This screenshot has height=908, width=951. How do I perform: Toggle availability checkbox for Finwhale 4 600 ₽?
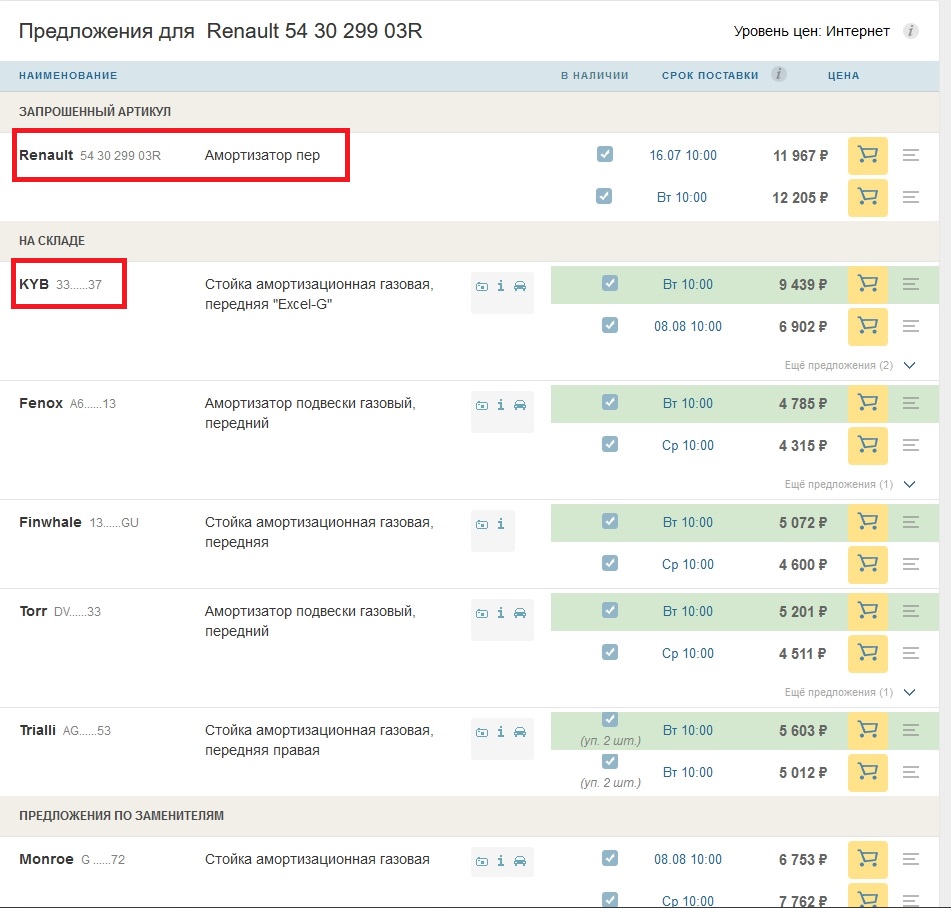610,563
